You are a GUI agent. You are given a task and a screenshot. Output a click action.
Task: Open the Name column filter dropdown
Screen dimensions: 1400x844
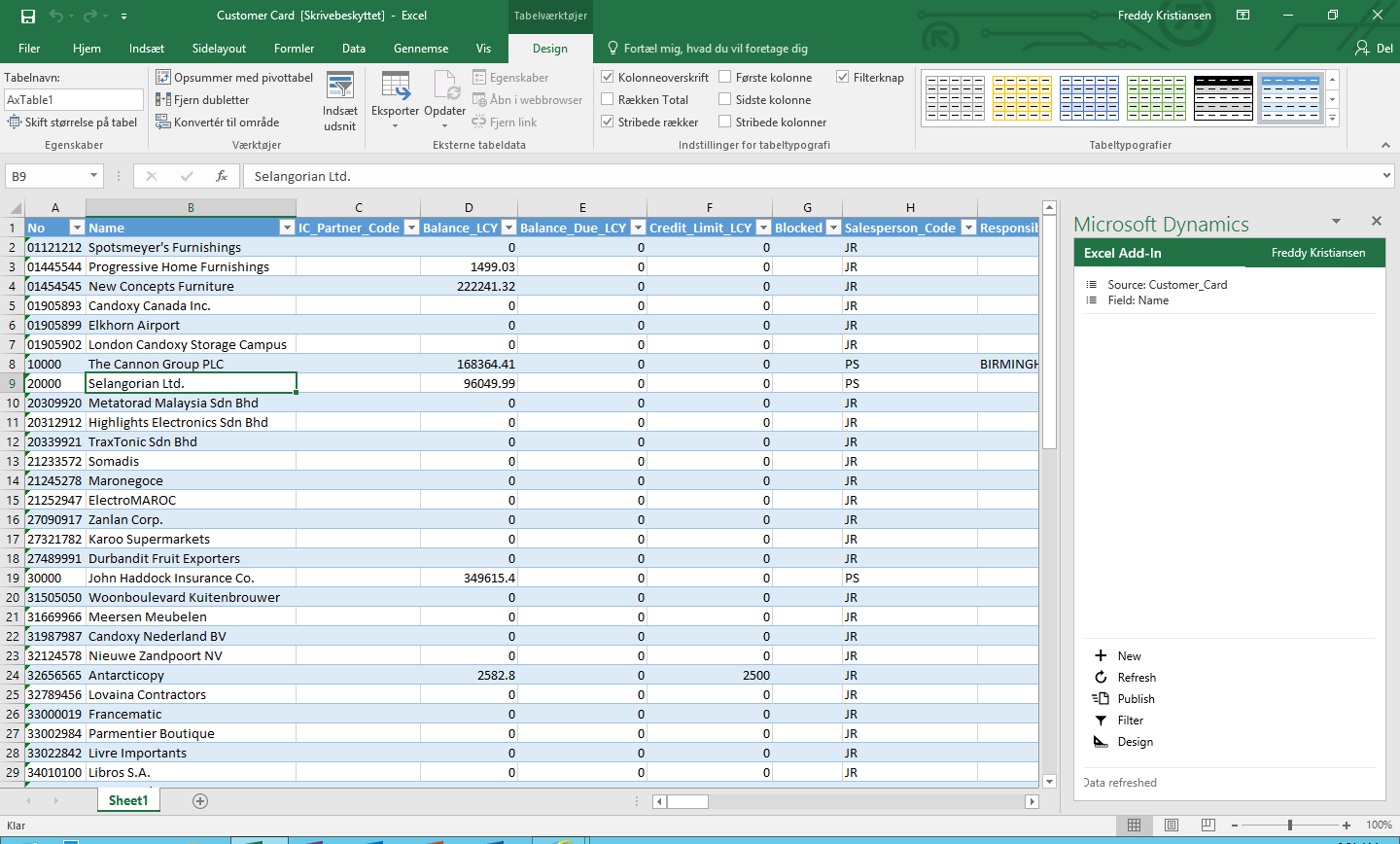[287, 228]
